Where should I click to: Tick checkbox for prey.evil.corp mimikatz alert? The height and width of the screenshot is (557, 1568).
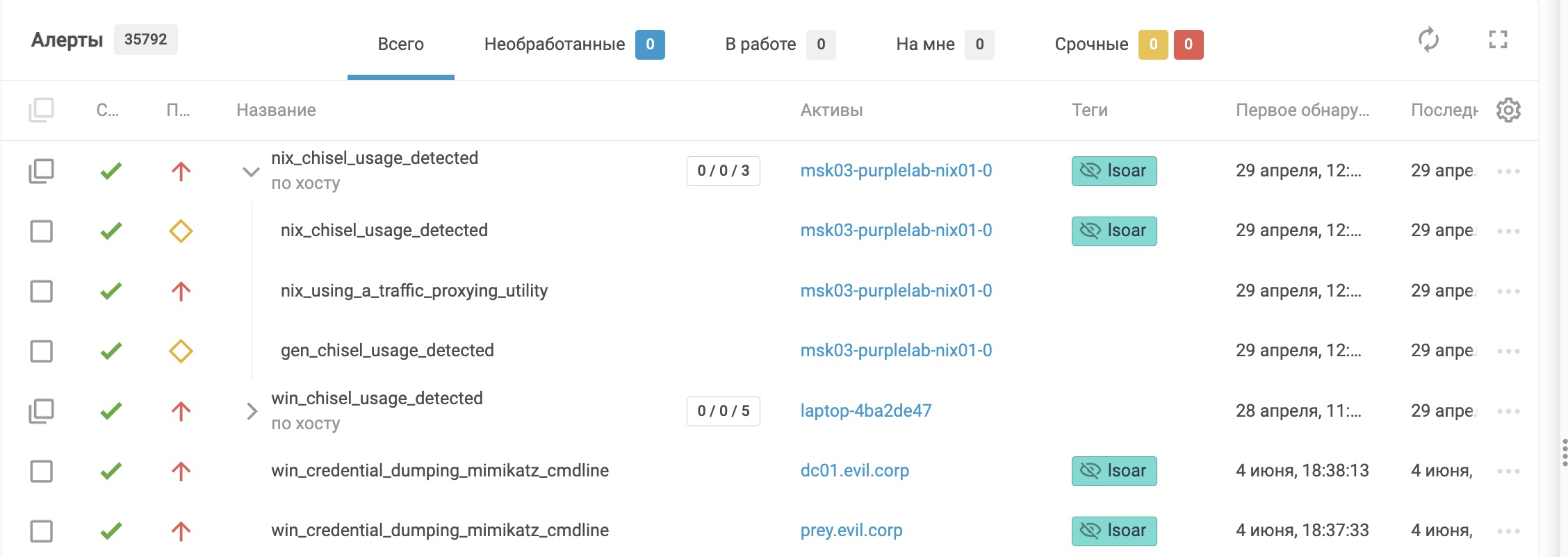tap(42, 531)
